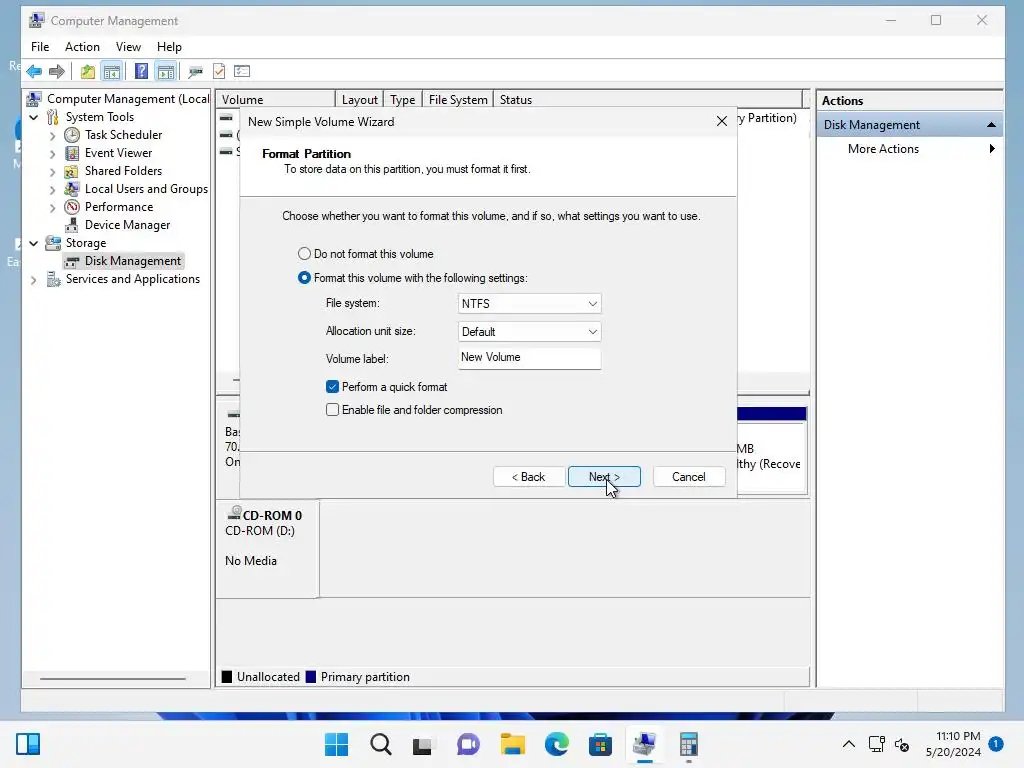Image resolution: width=1024 pixels, height=768 pixels.
Task: Open the Calculator app on taskbar
Action: pyautogui.click(x=688, y=744)
